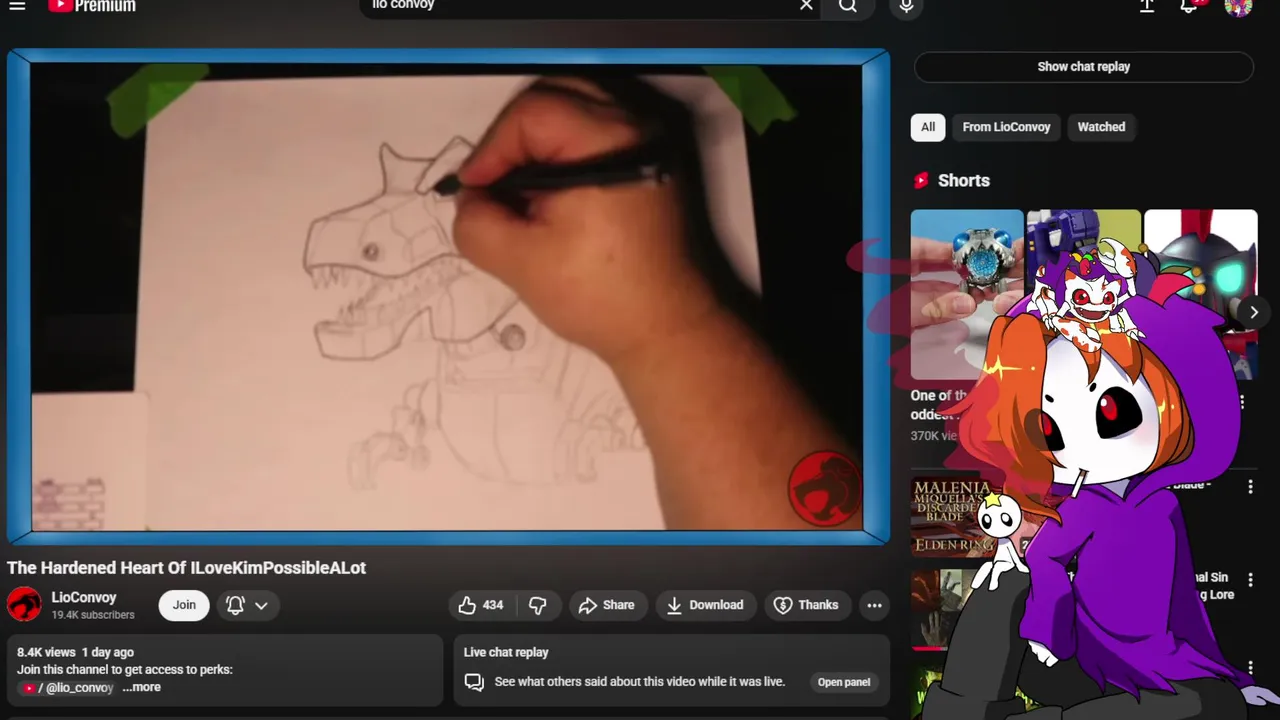
Task: Open the hamburger guide menu
Action: point(17,6)
